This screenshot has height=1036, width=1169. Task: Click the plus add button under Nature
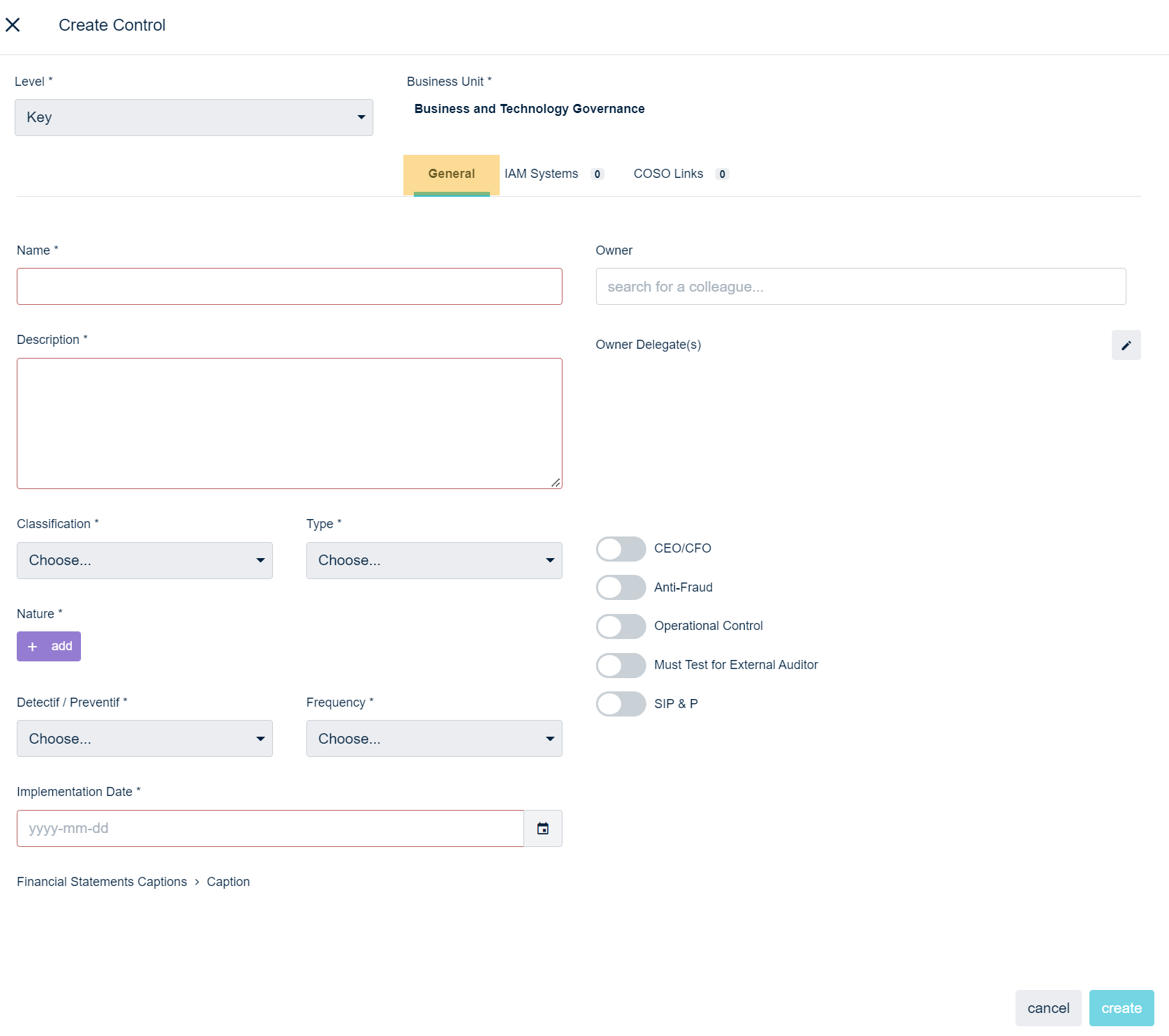click(x=49, y=647)
